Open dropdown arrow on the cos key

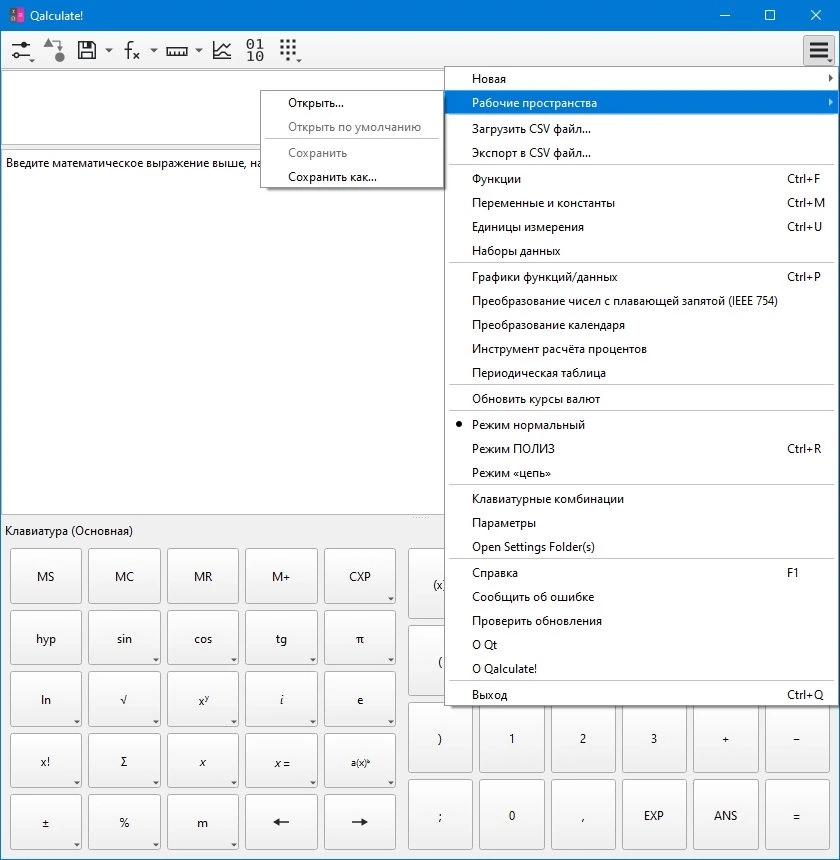click(x=234, y=660)
